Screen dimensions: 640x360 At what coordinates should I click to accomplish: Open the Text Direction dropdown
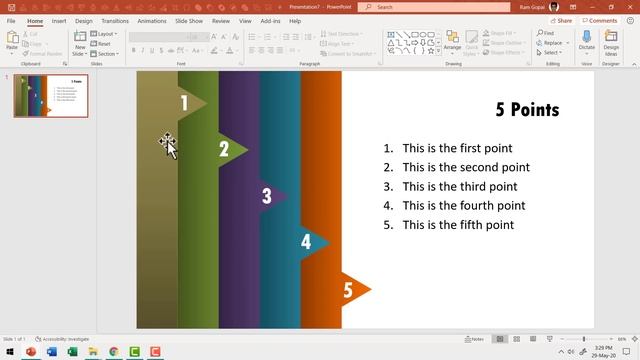point(342,34)
